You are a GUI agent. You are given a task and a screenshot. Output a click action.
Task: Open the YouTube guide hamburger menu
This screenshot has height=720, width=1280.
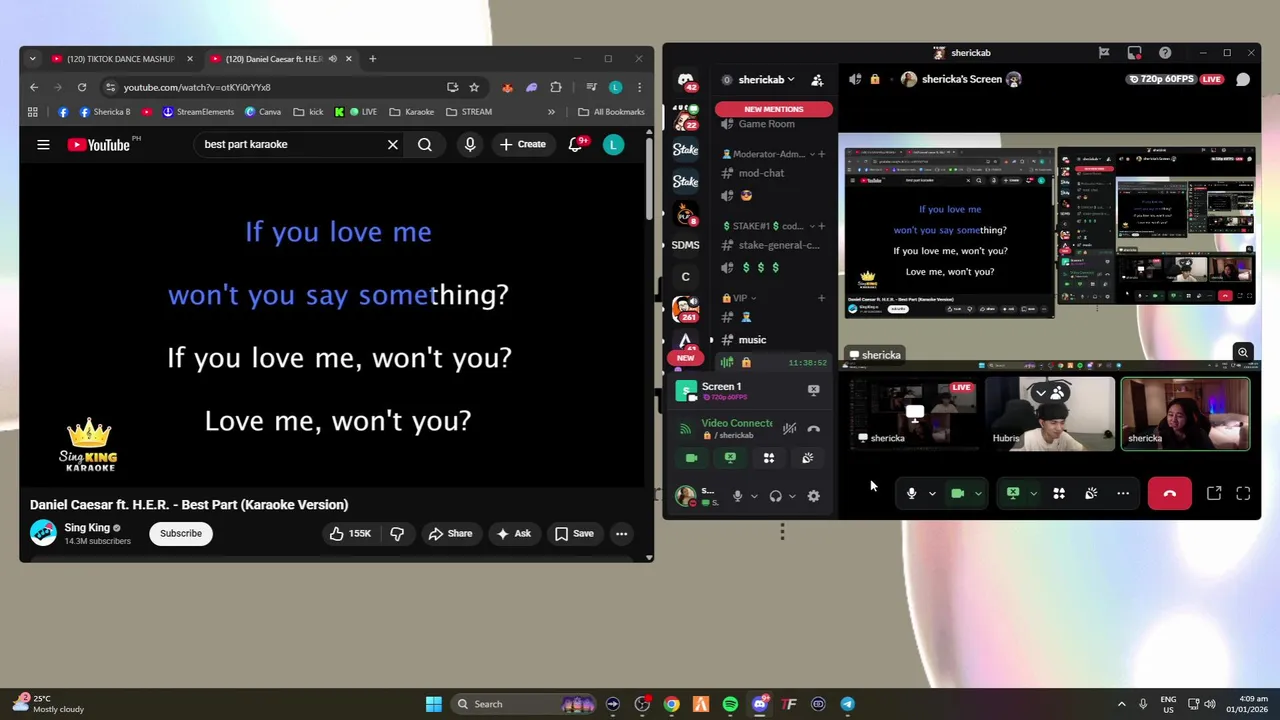[x=43, y=145]
